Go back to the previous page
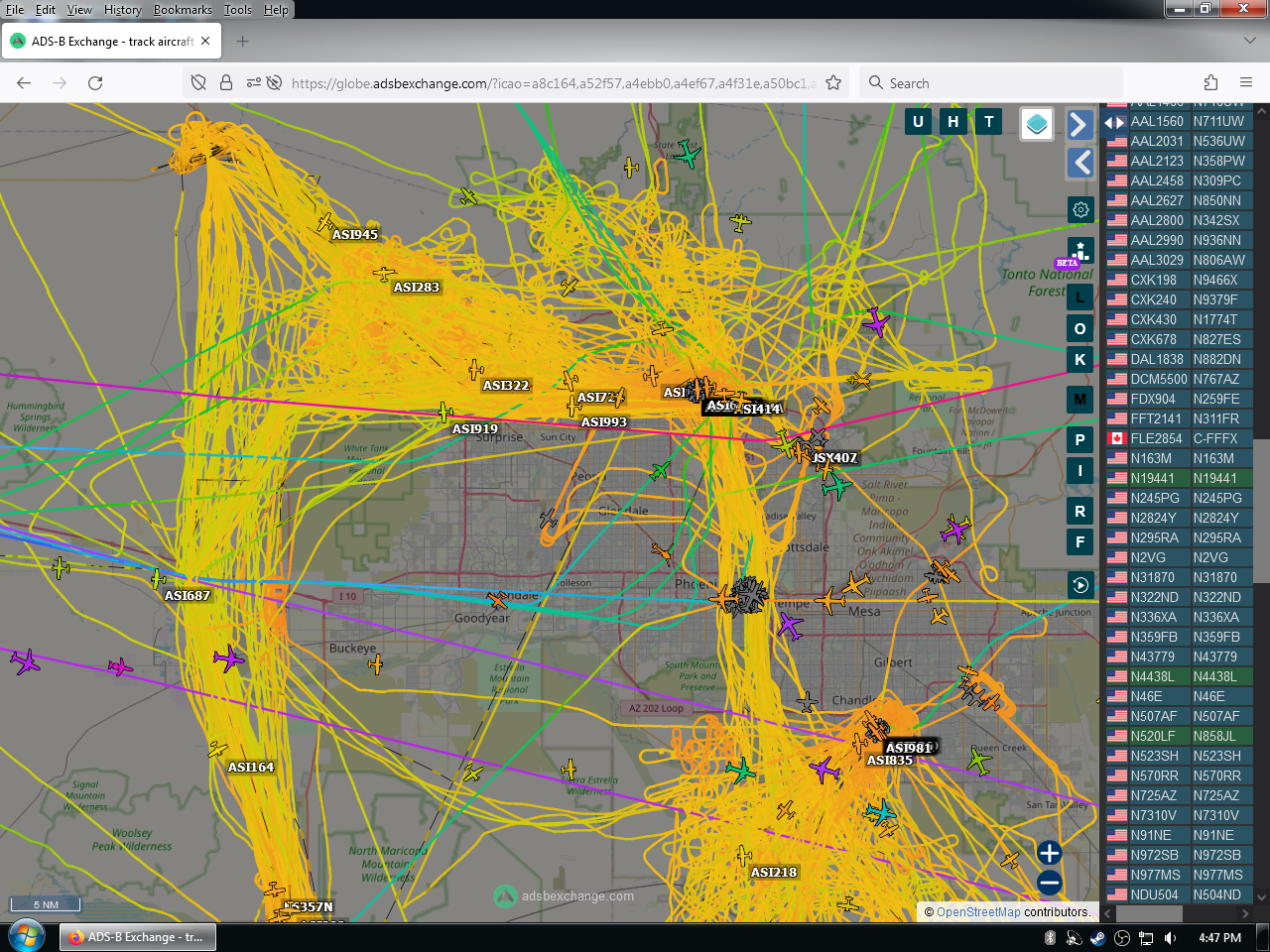 (x=24, y=83)
